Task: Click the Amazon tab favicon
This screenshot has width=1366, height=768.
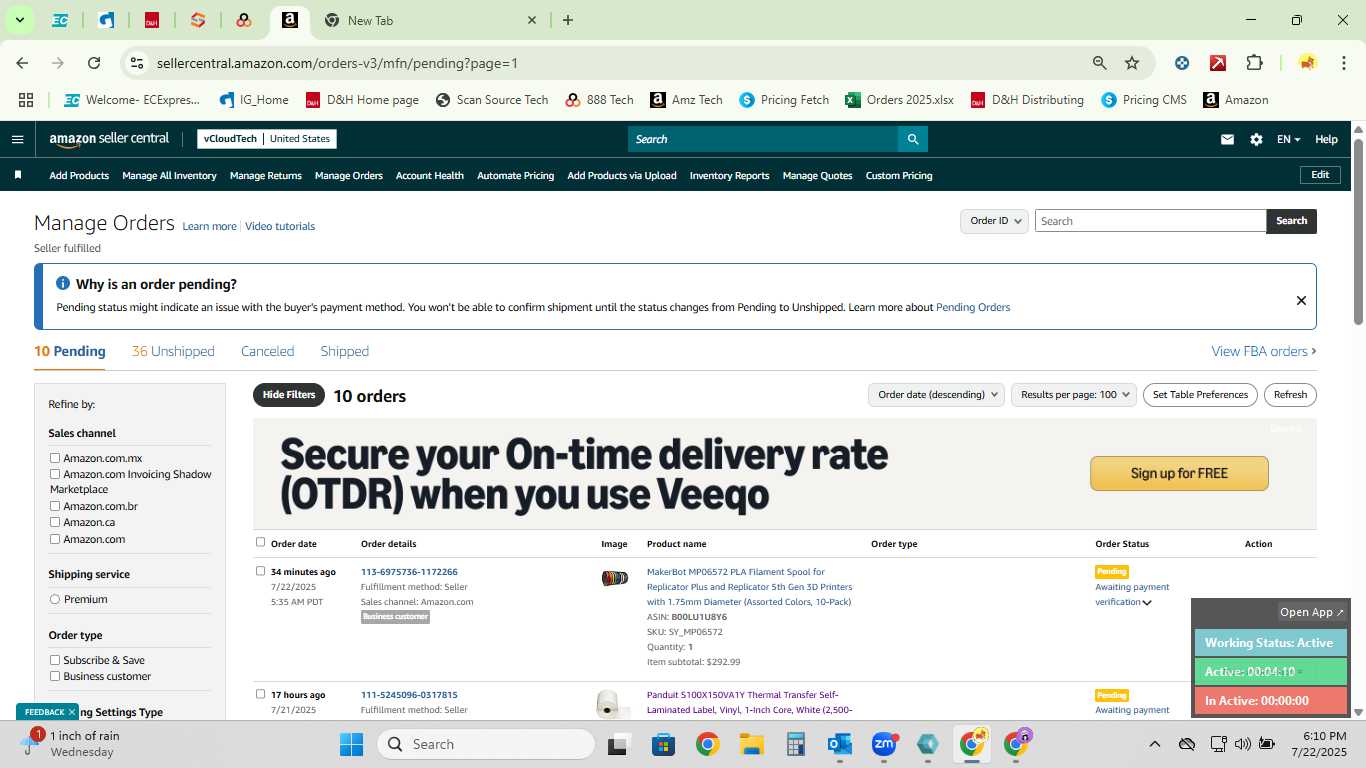Action: [289, 20]
